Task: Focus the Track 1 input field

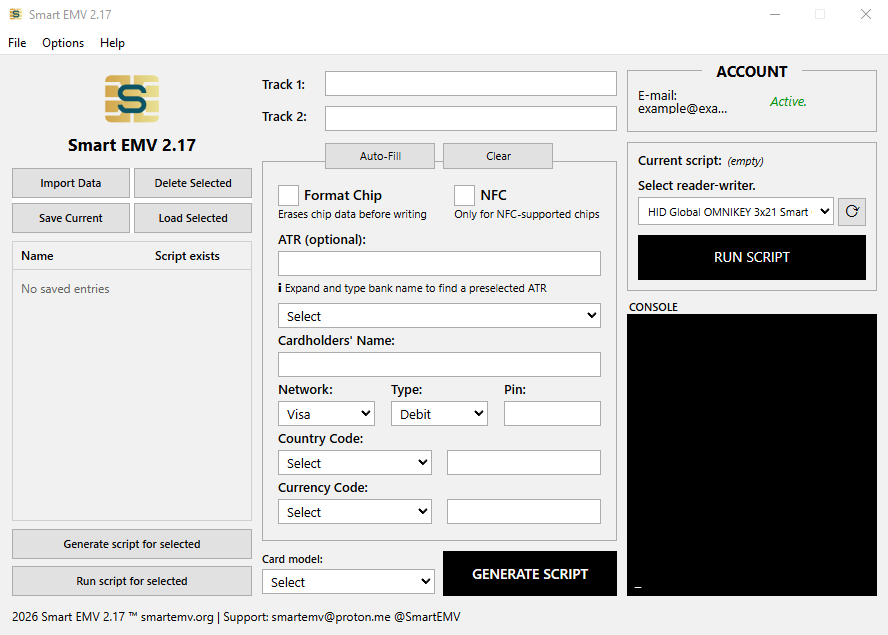Action: point(471,84)
